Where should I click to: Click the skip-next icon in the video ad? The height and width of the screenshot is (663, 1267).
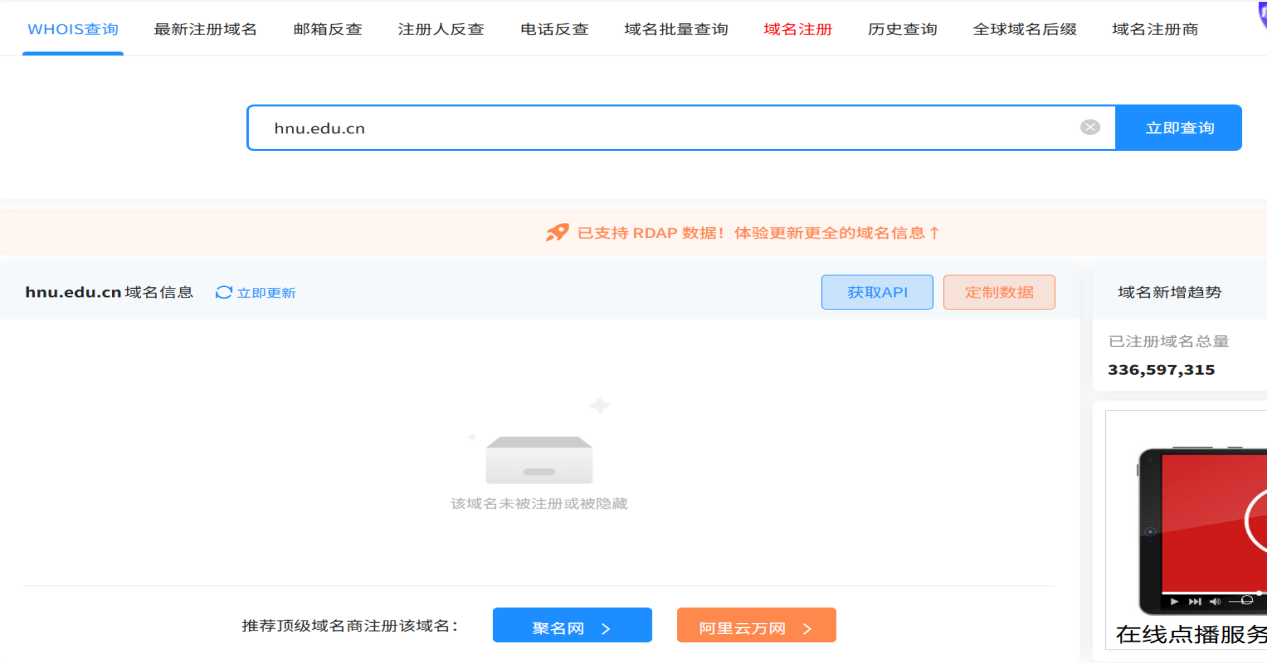1196,600
